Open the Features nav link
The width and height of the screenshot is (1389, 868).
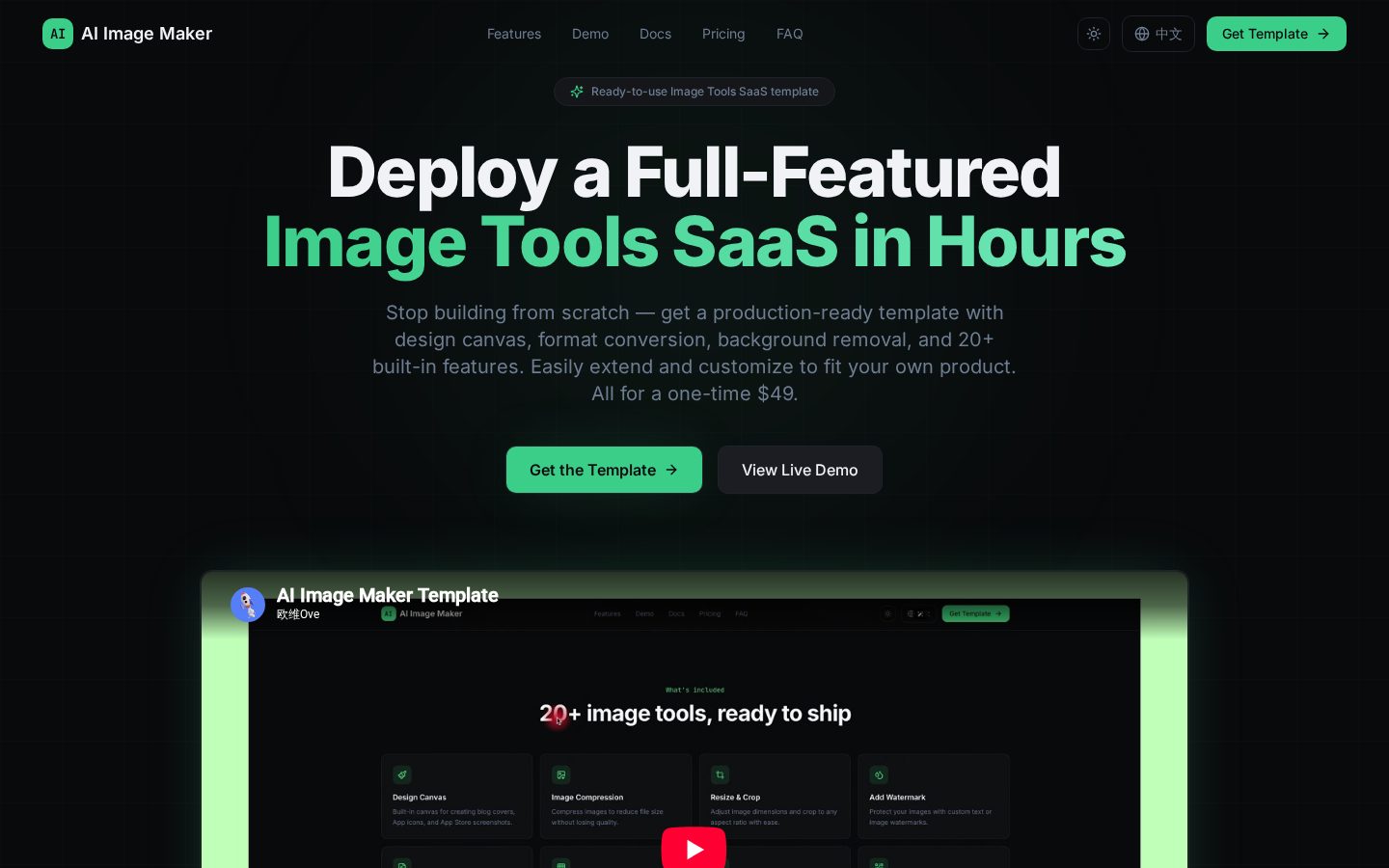point(514,34)
